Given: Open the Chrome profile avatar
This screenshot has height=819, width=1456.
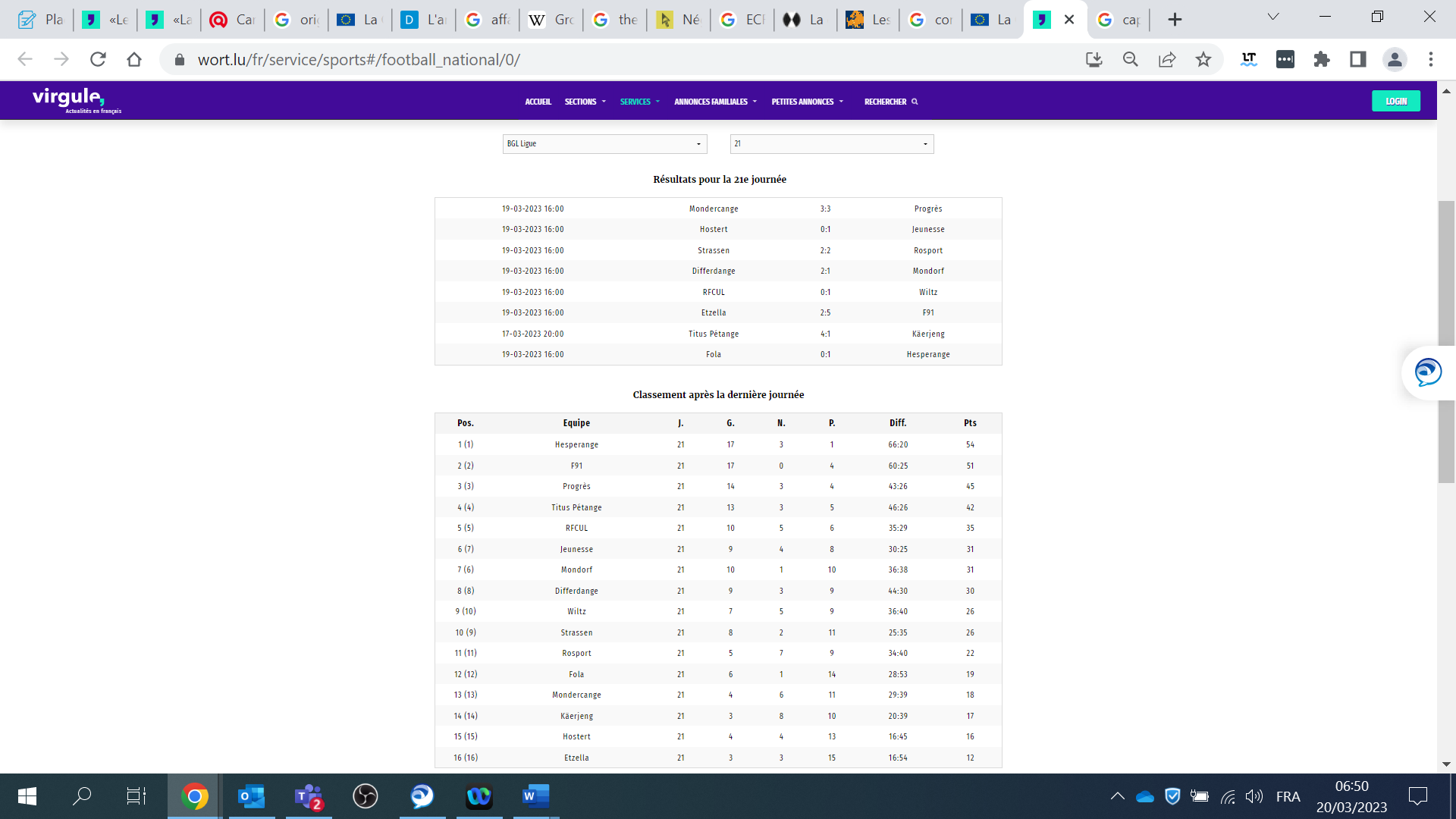Looking at the screenshot, I should 1395,59.
